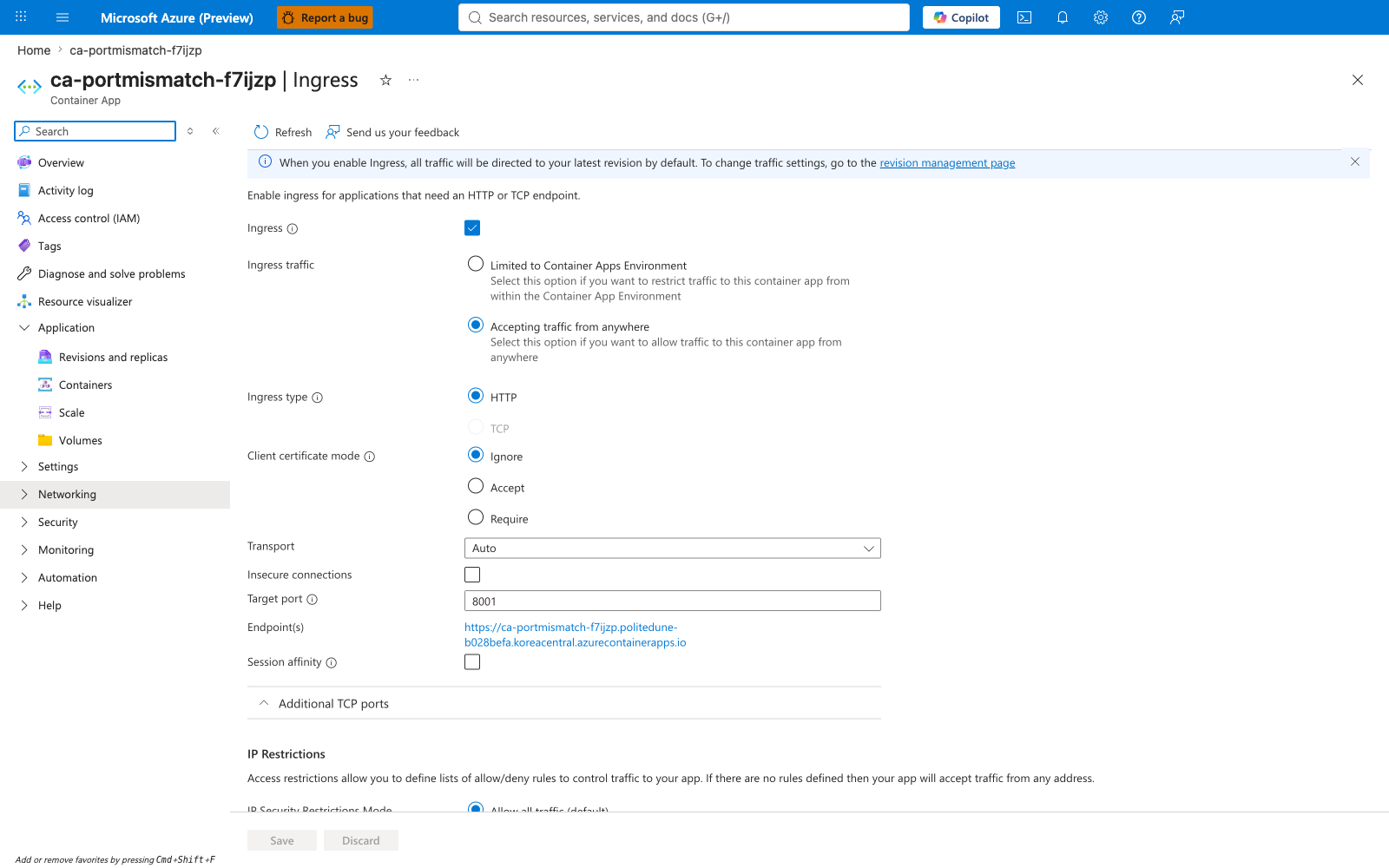Collapse the sidebar with double chevron icon

[x=216, y=131]
